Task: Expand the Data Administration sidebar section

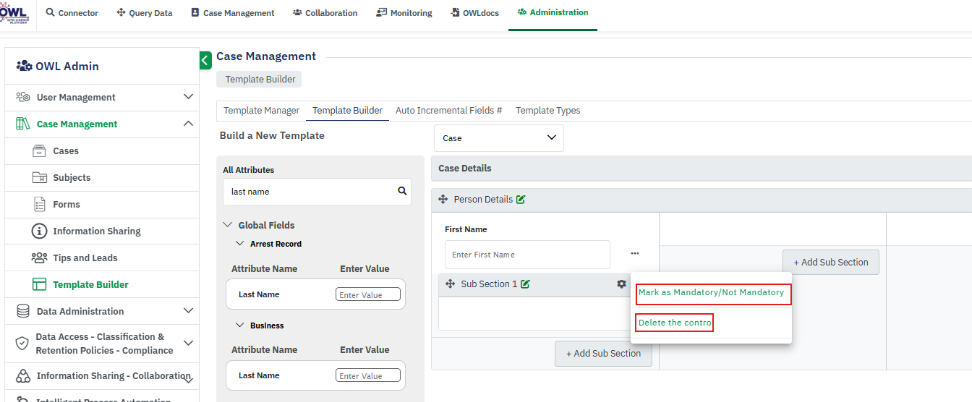Action: (188, 311)
